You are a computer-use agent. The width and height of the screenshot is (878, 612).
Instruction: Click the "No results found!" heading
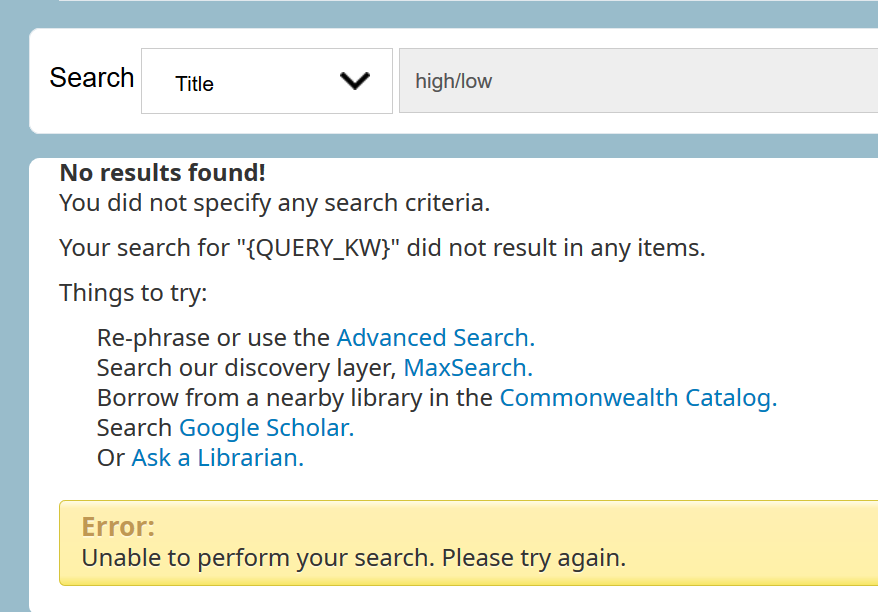(x=163, y=172)
